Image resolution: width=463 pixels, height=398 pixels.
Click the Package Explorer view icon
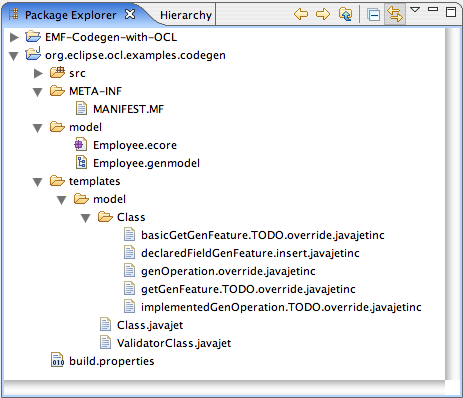[x=14, y=14]
